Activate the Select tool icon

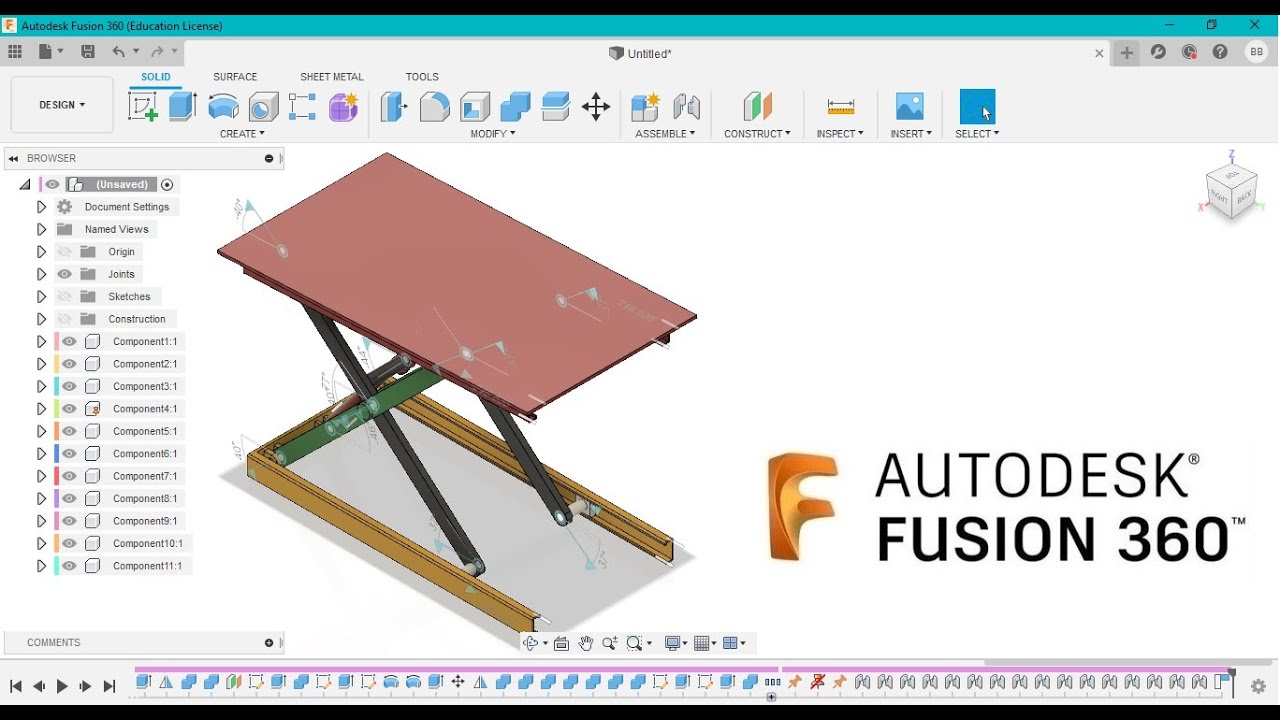pyautogui.click(x=977, y=107)
